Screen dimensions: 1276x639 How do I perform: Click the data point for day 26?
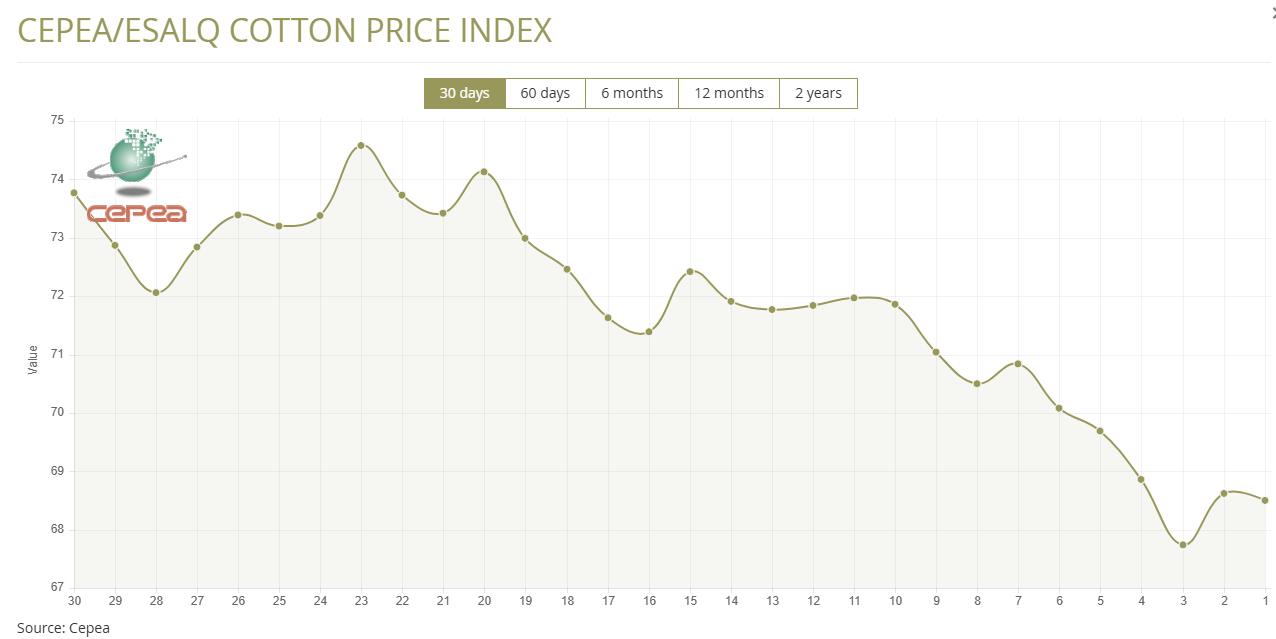click(238, 214)
